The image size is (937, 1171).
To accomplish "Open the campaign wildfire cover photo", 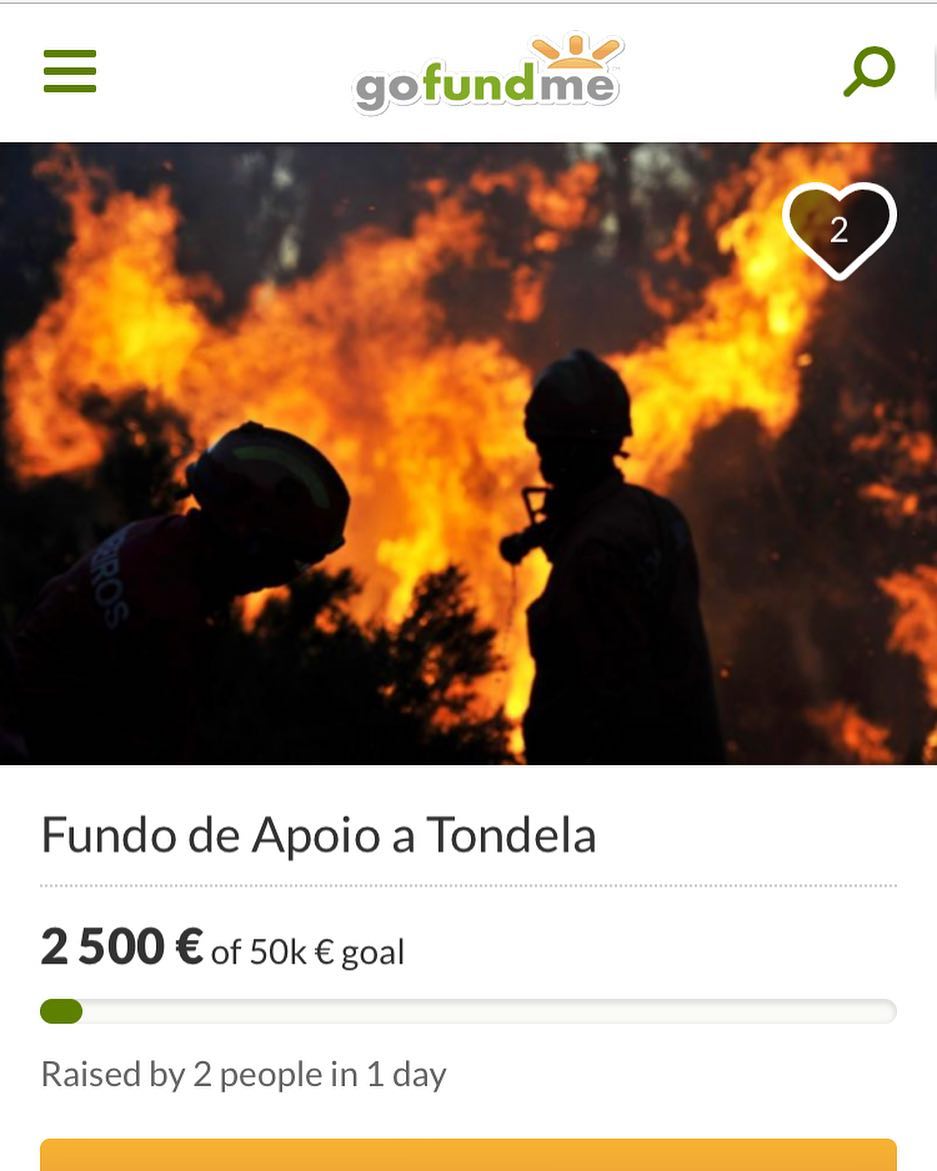I will [468, 453].
